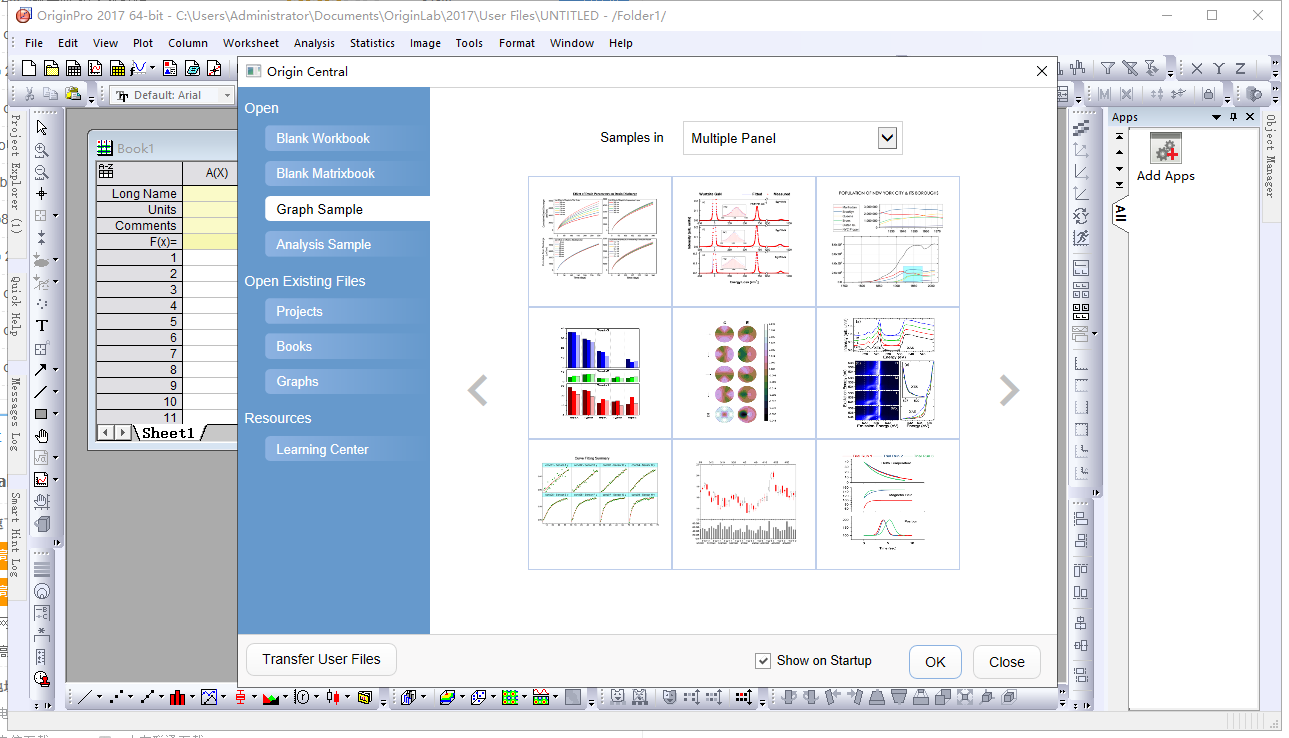Viewport: 1289px width, 738px height.
Task: Click the Line+Symbol plot icon
Action: 149,697
